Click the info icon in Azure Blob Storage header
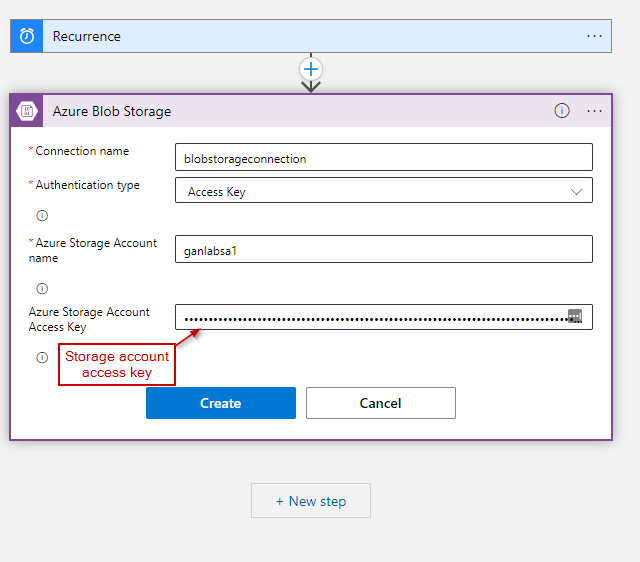640x562 pixels. 562,111
